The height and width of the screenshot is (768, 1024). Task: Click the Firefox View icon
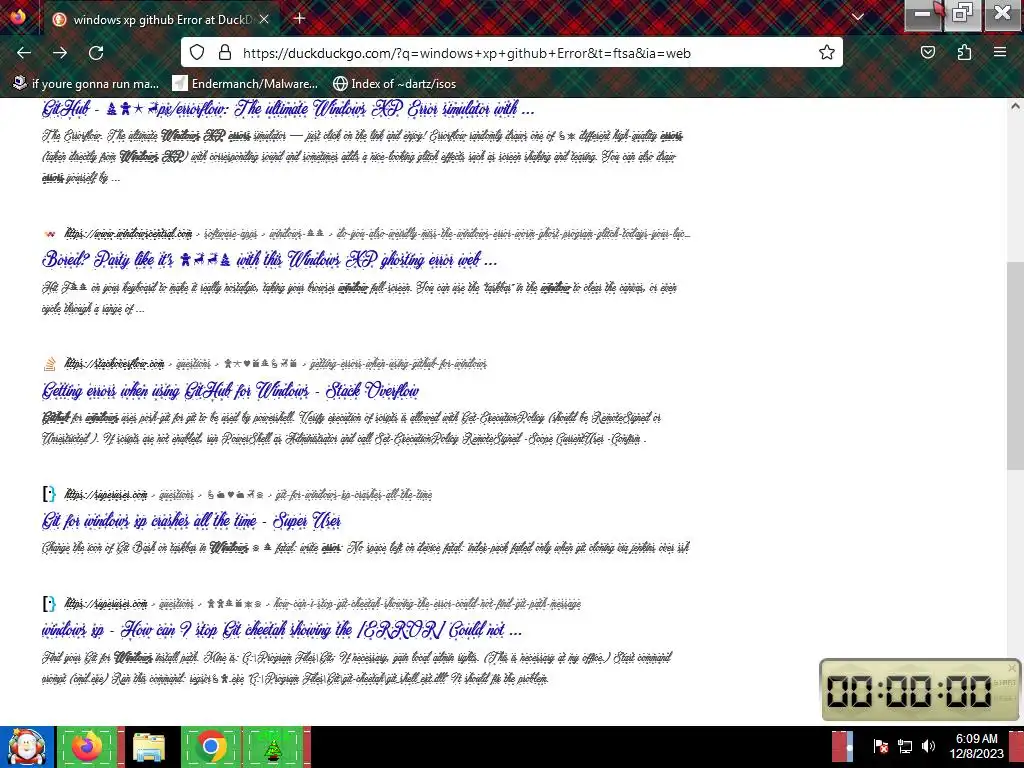pos(18,16)
